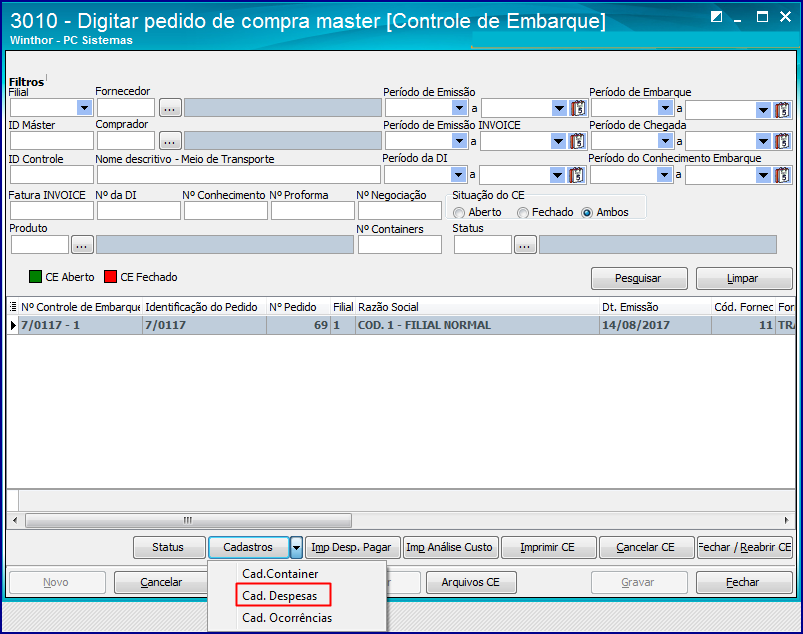Image resolution: width=803 pixels, height=634 pixels.
Task: Open Período de Emissão INVOICE start dropdown
Action: [x=459, y=141]
